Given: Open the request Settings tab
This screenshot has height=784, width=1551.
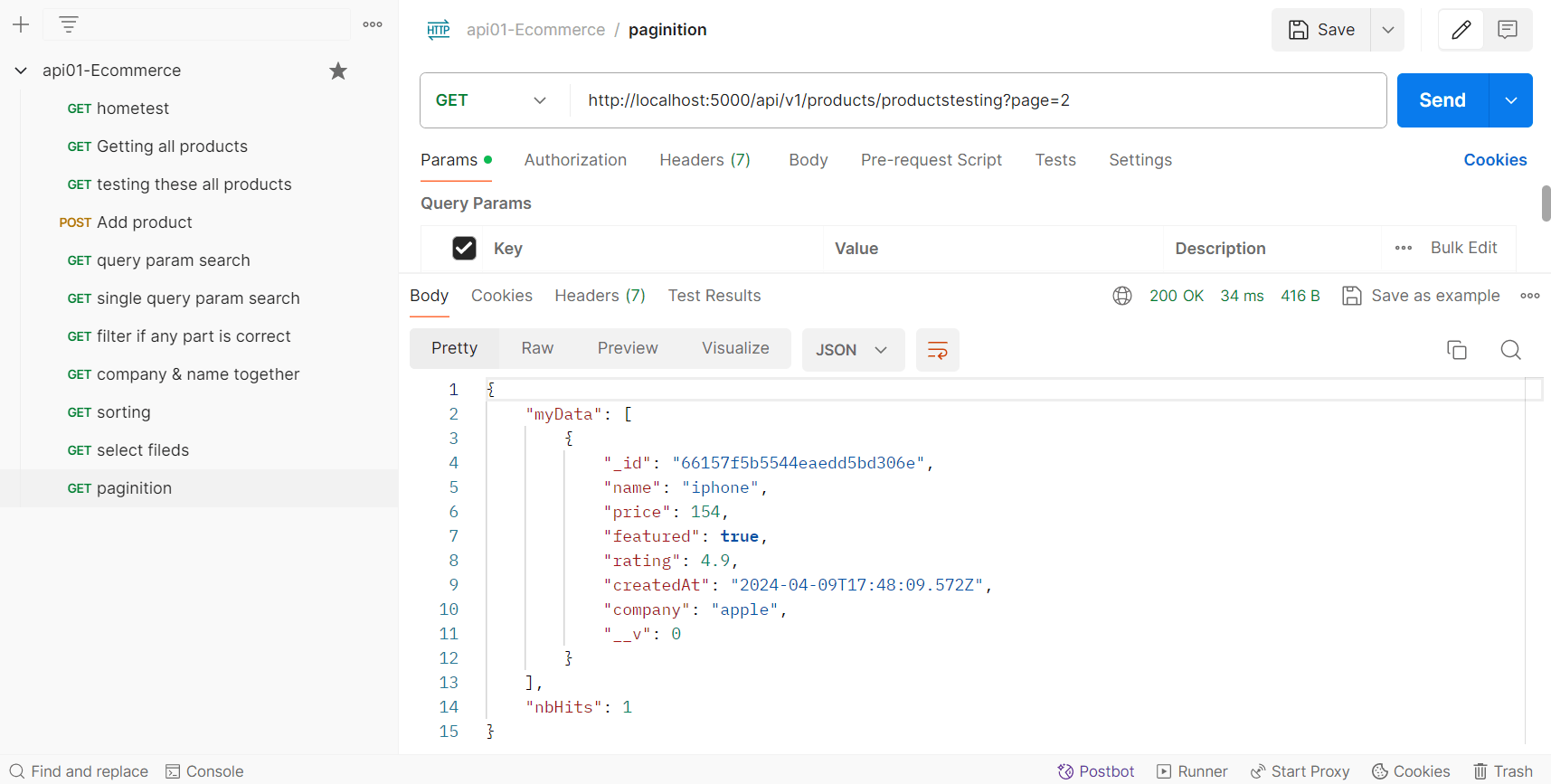Looking at the screenshot, I should pyautogui.click(x=1140, y=160).
